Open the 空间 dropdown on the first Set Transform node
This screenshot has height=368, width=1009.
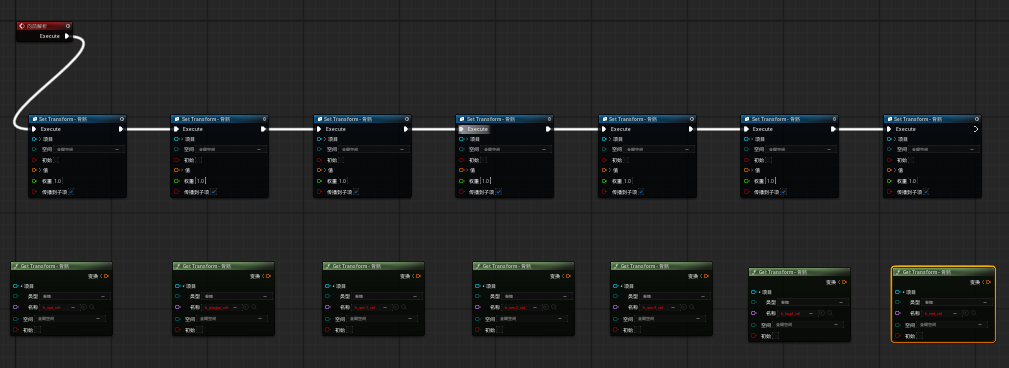(89, 149)
